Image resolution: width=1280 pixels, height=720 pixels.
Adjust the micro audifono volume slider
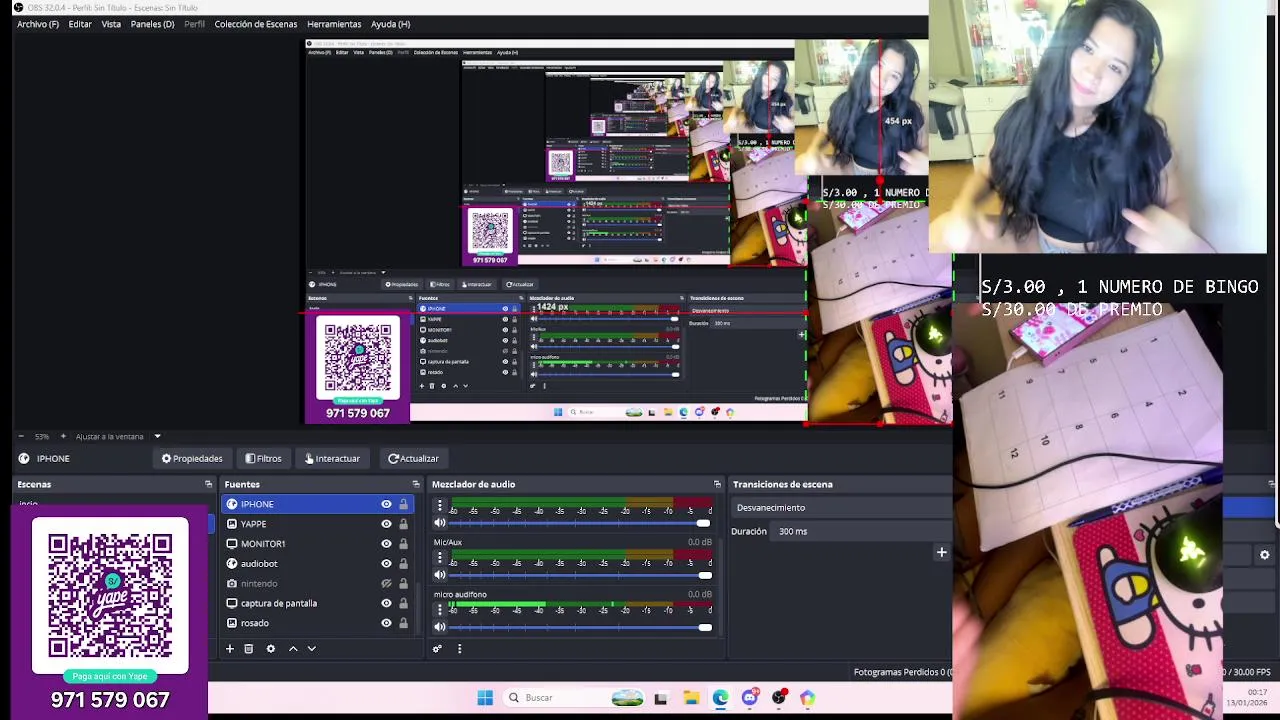tap(580, 627)
